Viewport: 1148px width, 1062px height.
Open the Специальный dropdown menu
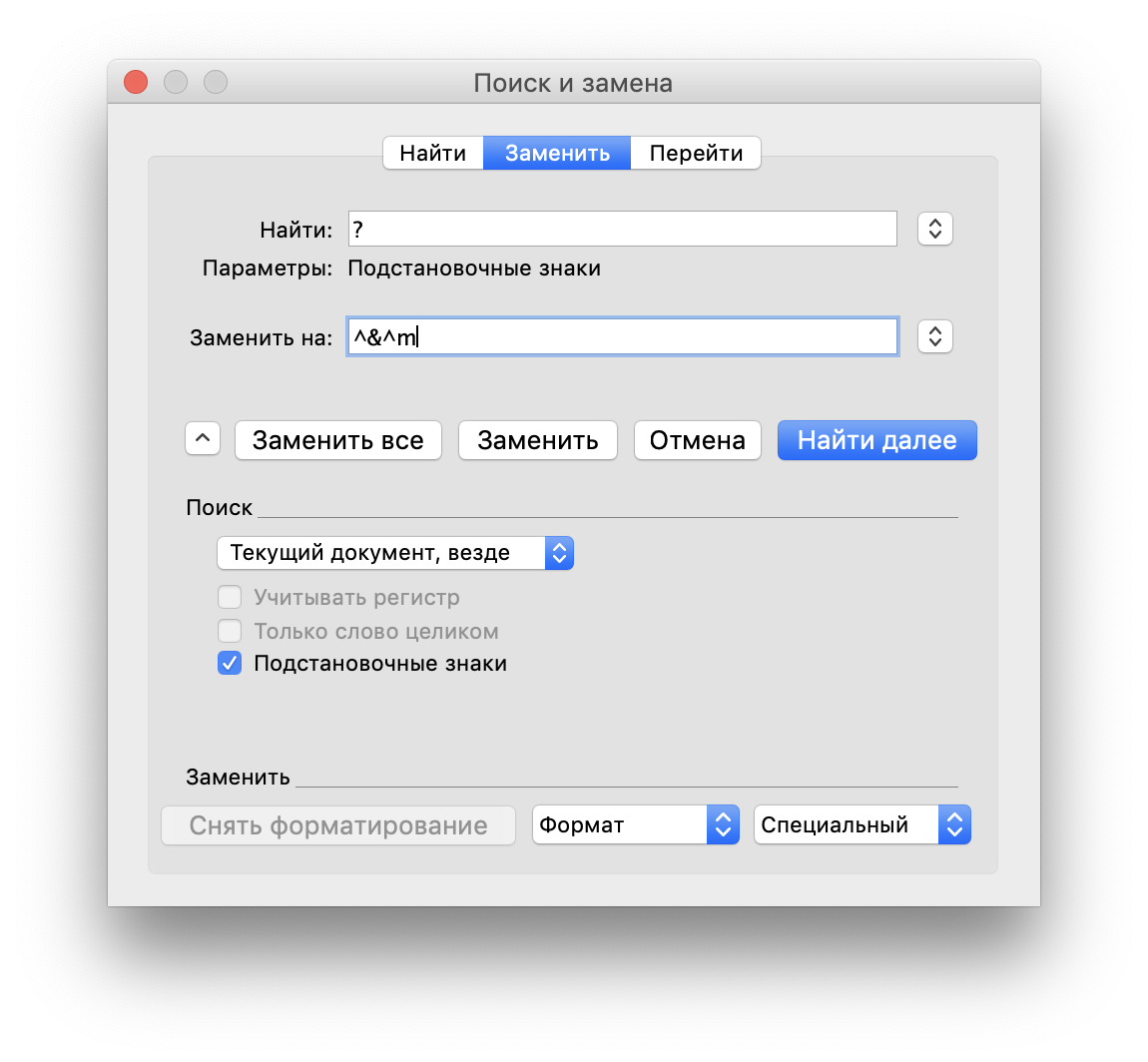point(862,824)
